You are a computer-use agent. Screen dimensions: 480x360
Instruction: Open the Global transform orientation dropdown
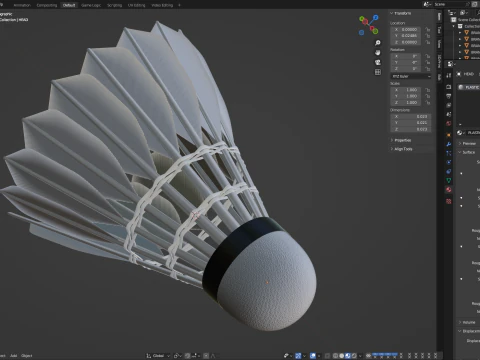pyautogui.click(x=158, y=356)
